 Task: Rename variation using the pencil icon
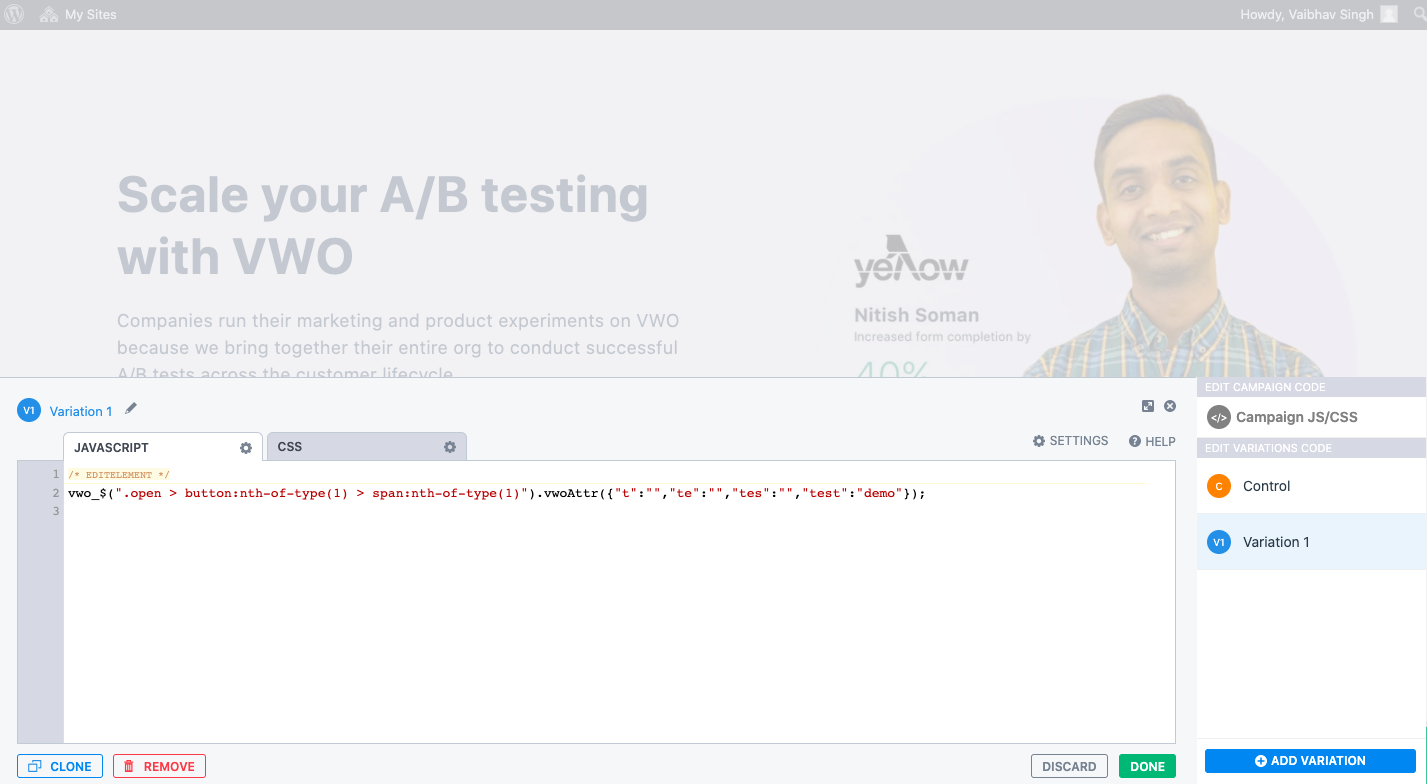(x=131, y=409)
